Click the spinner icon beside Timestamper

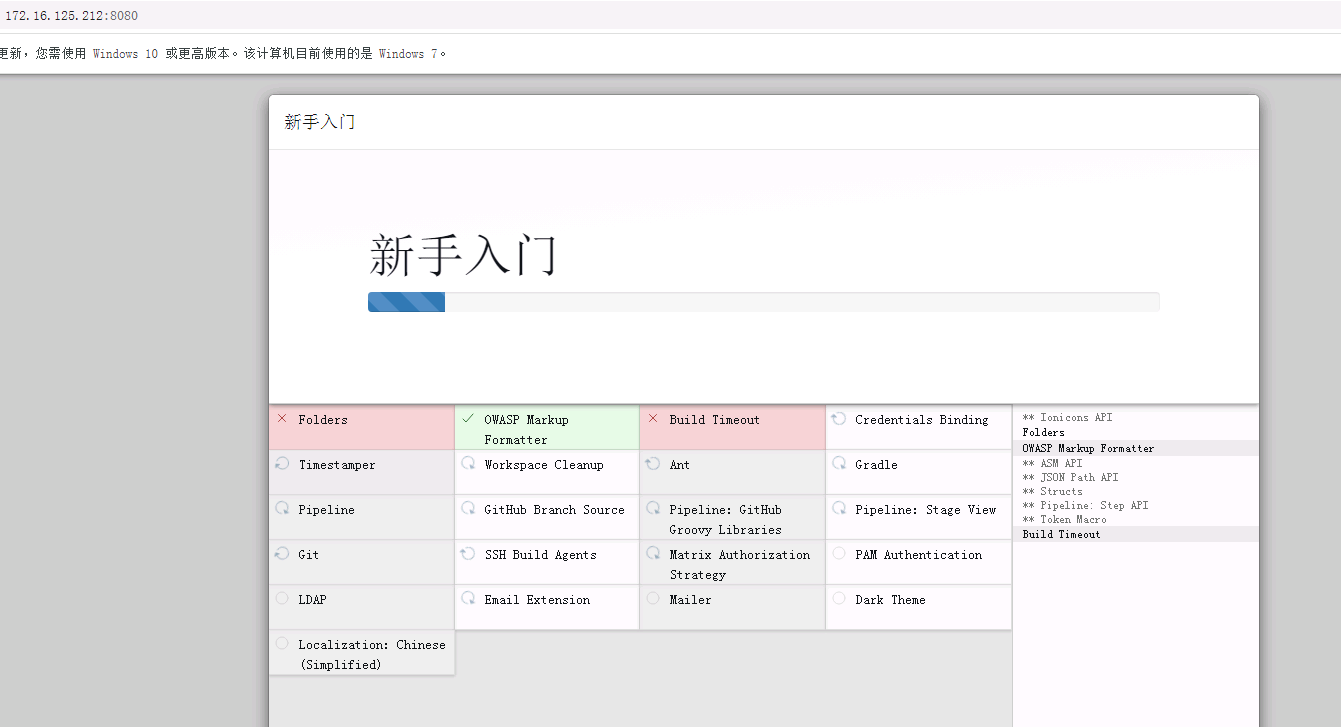(x=282, y=464)
